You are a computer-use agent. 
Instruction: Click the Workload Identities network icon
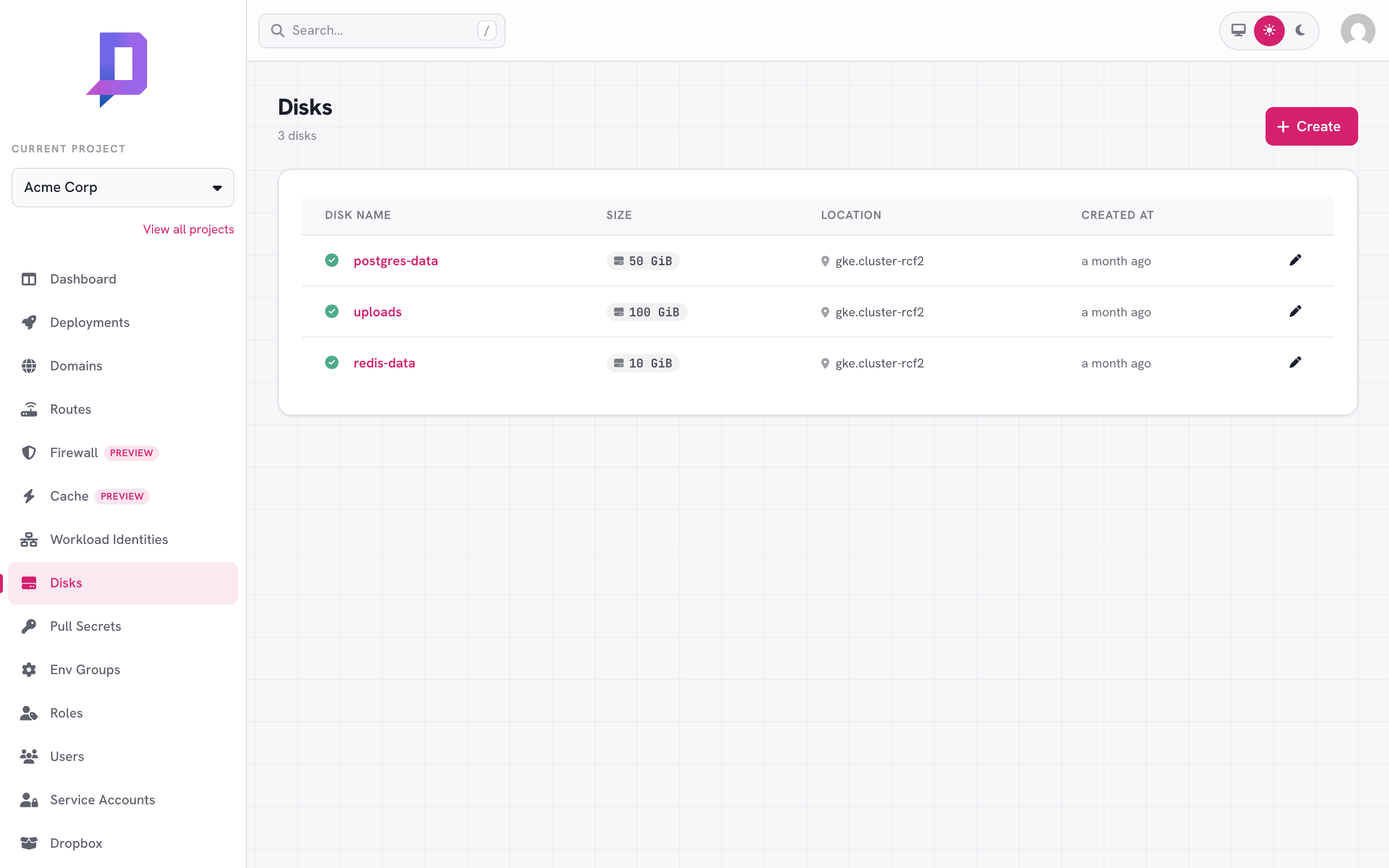coord(29,540)
